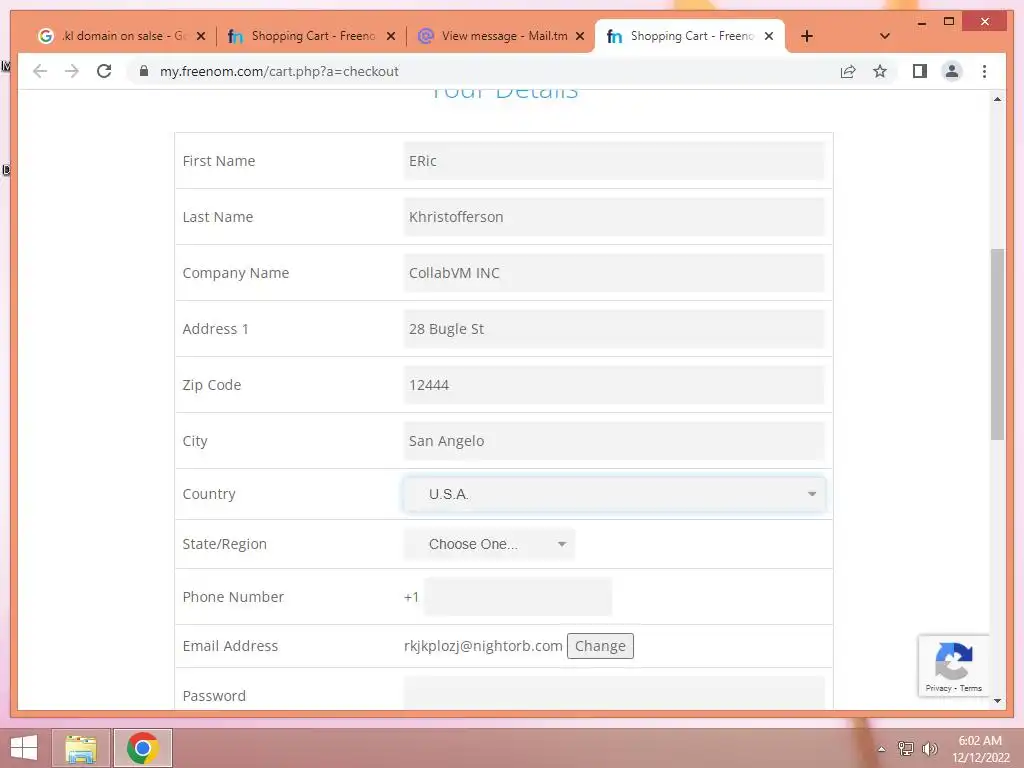Open the Country dropdown
The image size is (1024, 768).
tap(614, 494)
